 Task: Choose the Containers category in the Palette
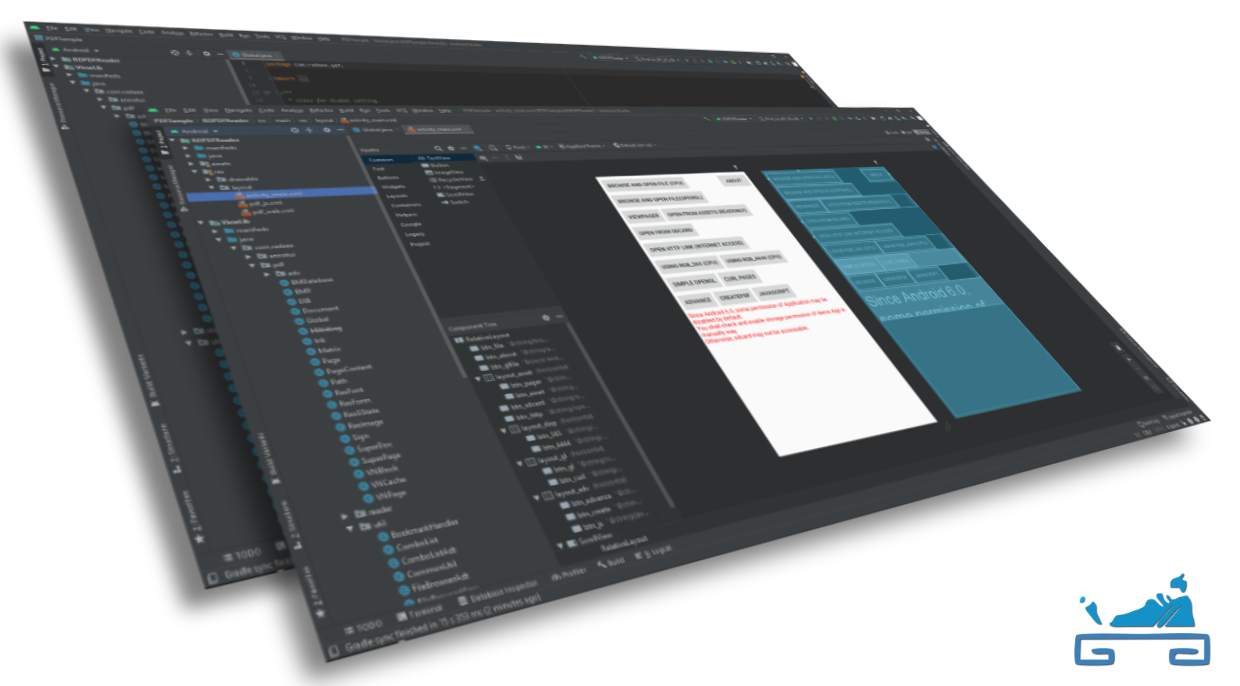[x=406, y=205]
